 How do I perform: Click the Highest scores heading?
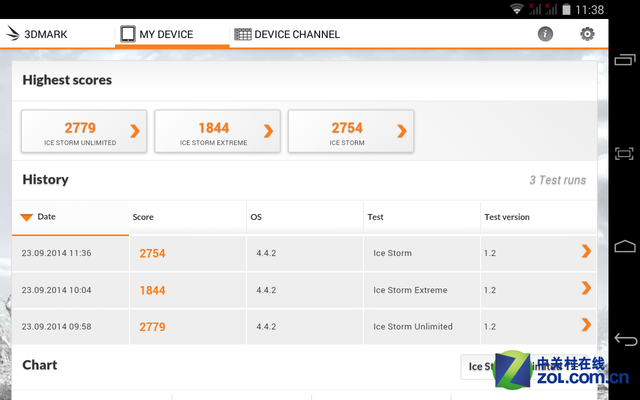point(67,80)
